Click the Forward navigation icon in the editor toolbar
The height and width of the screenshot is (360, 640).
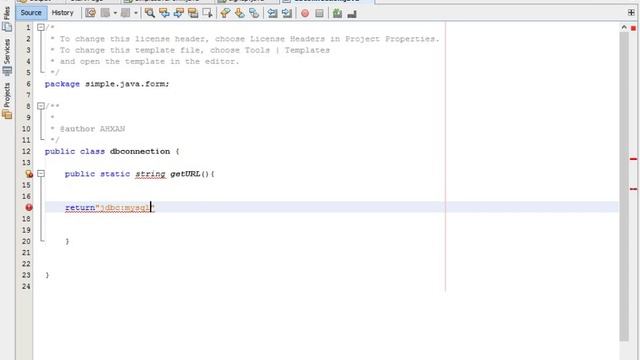point(125,13)
